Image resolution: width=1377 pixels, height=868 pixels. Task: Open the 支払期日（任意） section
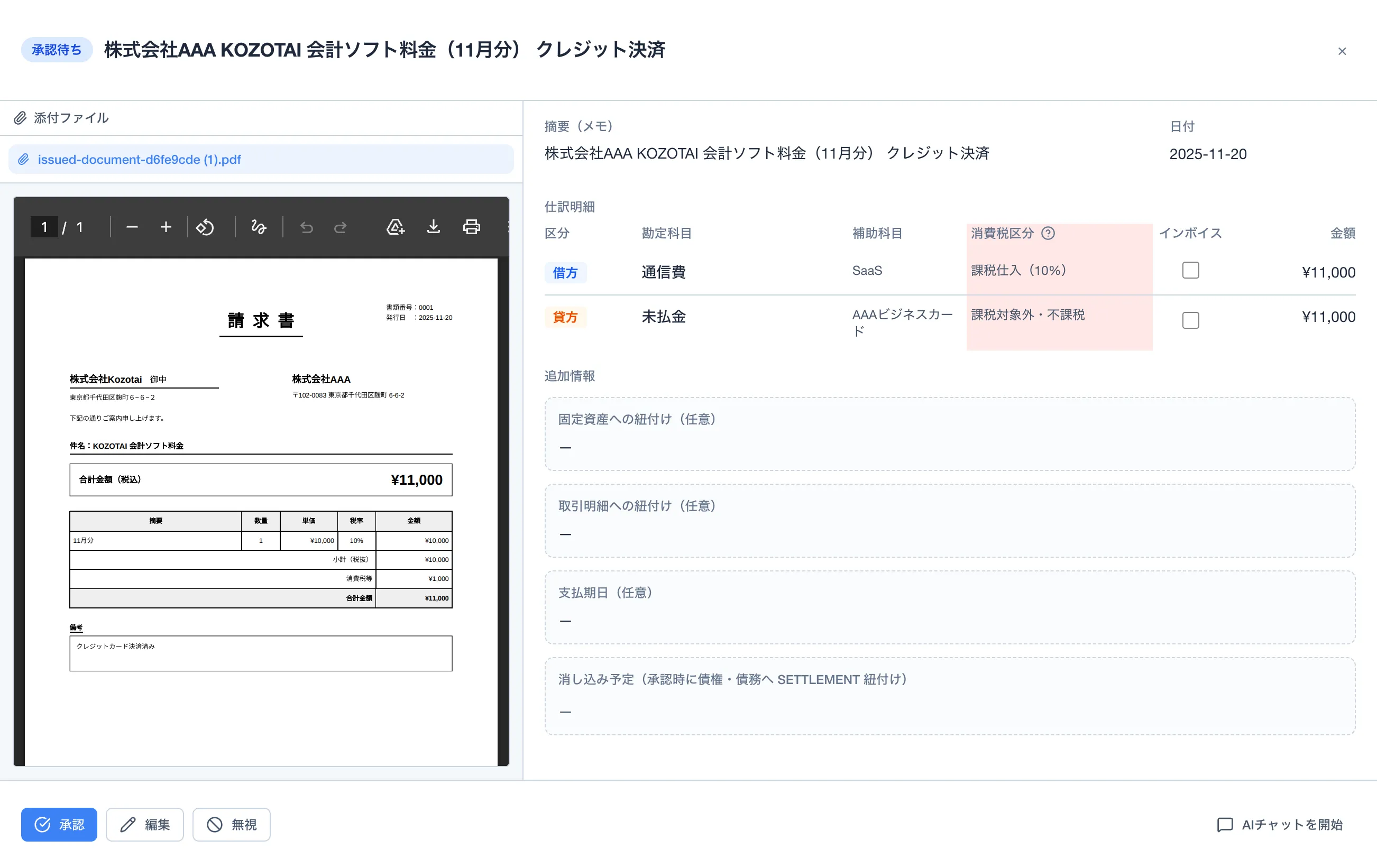[x=949, y=607]
